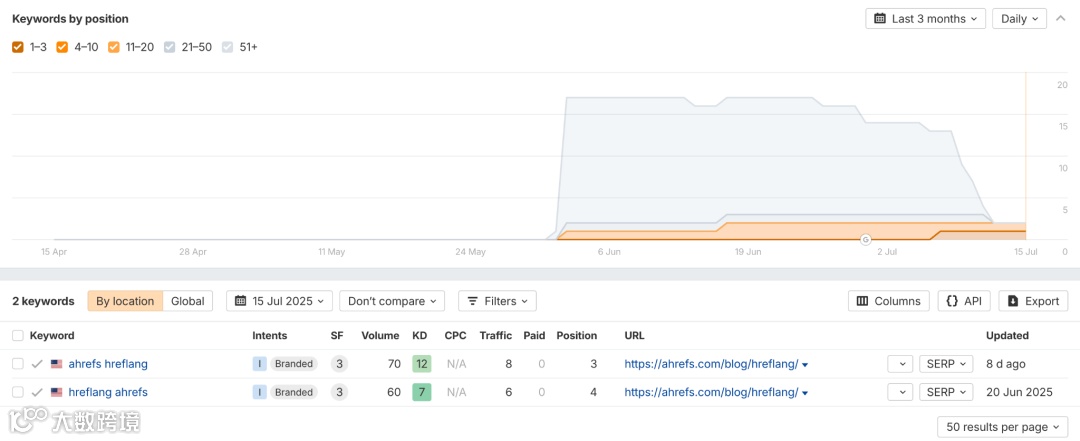This screenshot has height=441, width=1080.
Task: Click the KD 12 badge
Action: click(x=422, y=364)
